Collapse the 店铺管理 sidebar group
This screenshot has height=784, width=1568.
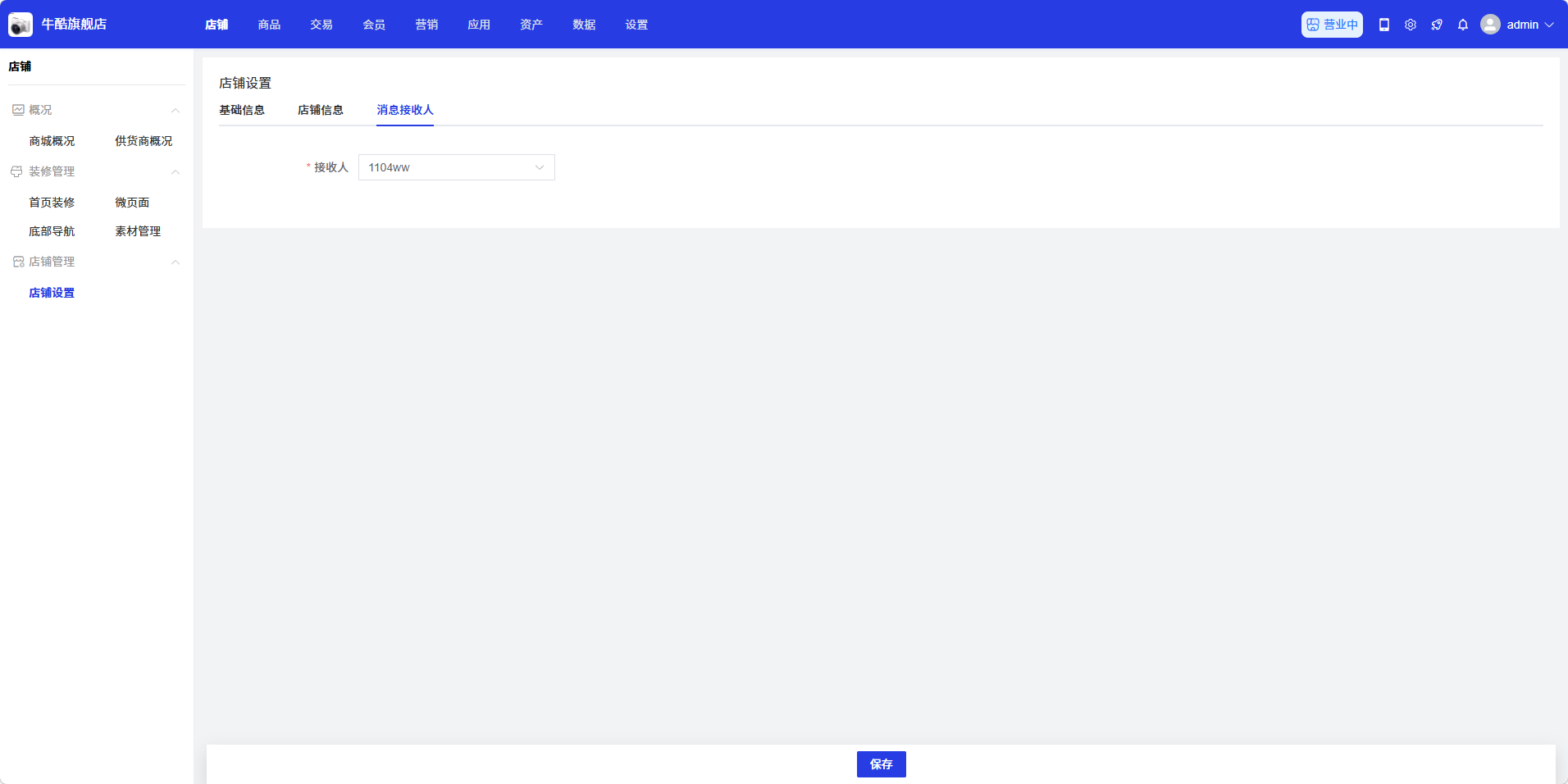point(175,262)
